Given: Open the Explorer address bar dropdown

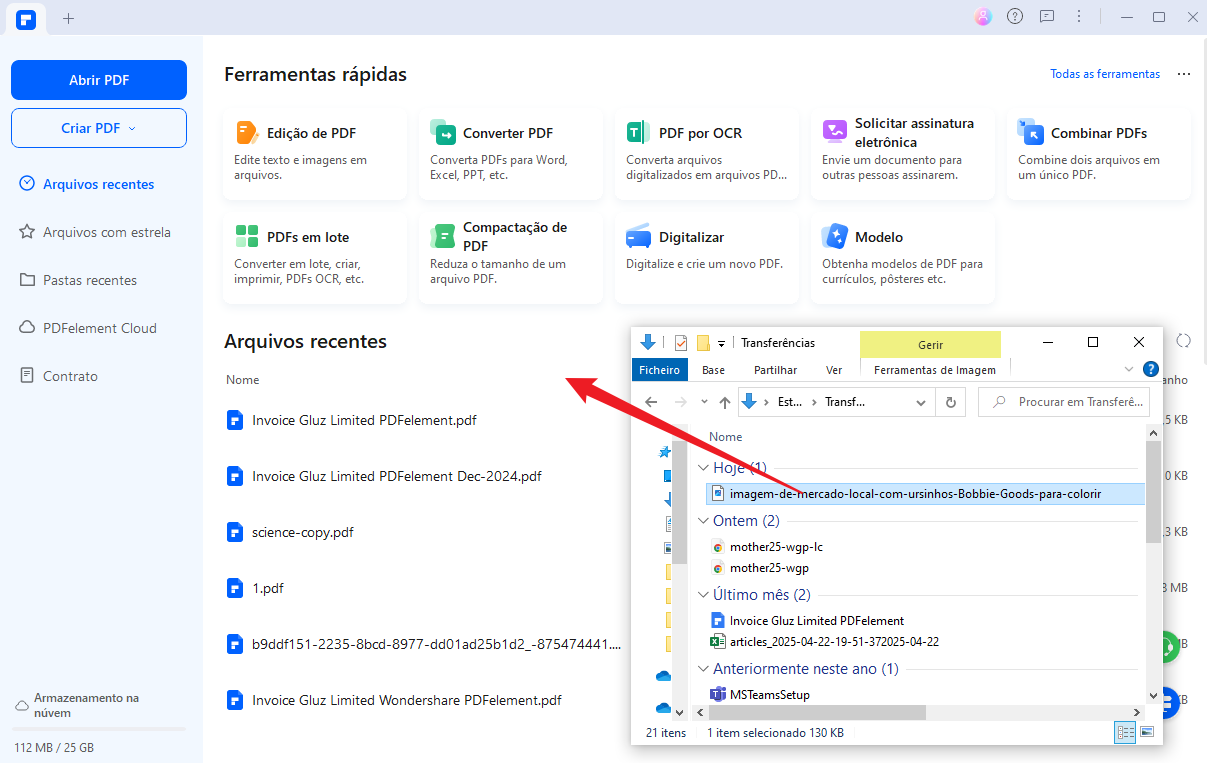Looking at the screenshot, I should tap(922, 402).
